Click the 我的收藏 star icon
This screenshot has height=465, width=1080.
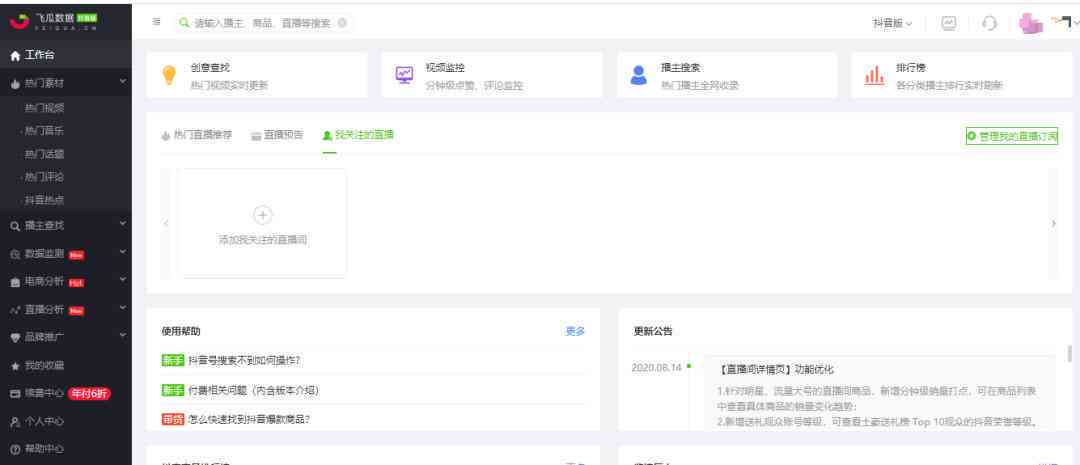point(15,366)
